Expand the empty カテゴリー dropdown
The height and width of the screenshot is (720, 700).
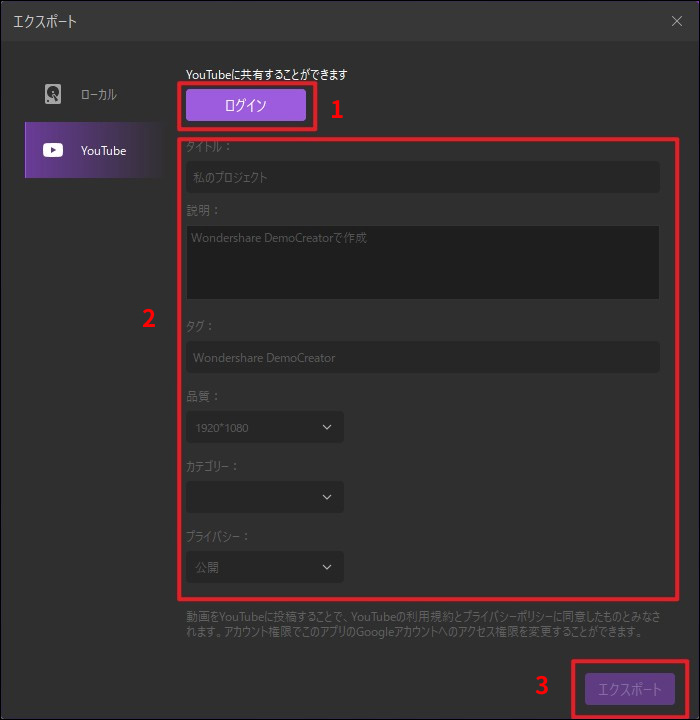click(265, 497)
